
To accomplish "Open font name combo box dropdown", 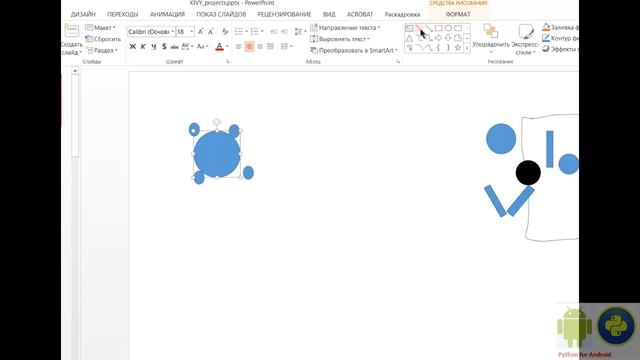I will click(173, 31).
